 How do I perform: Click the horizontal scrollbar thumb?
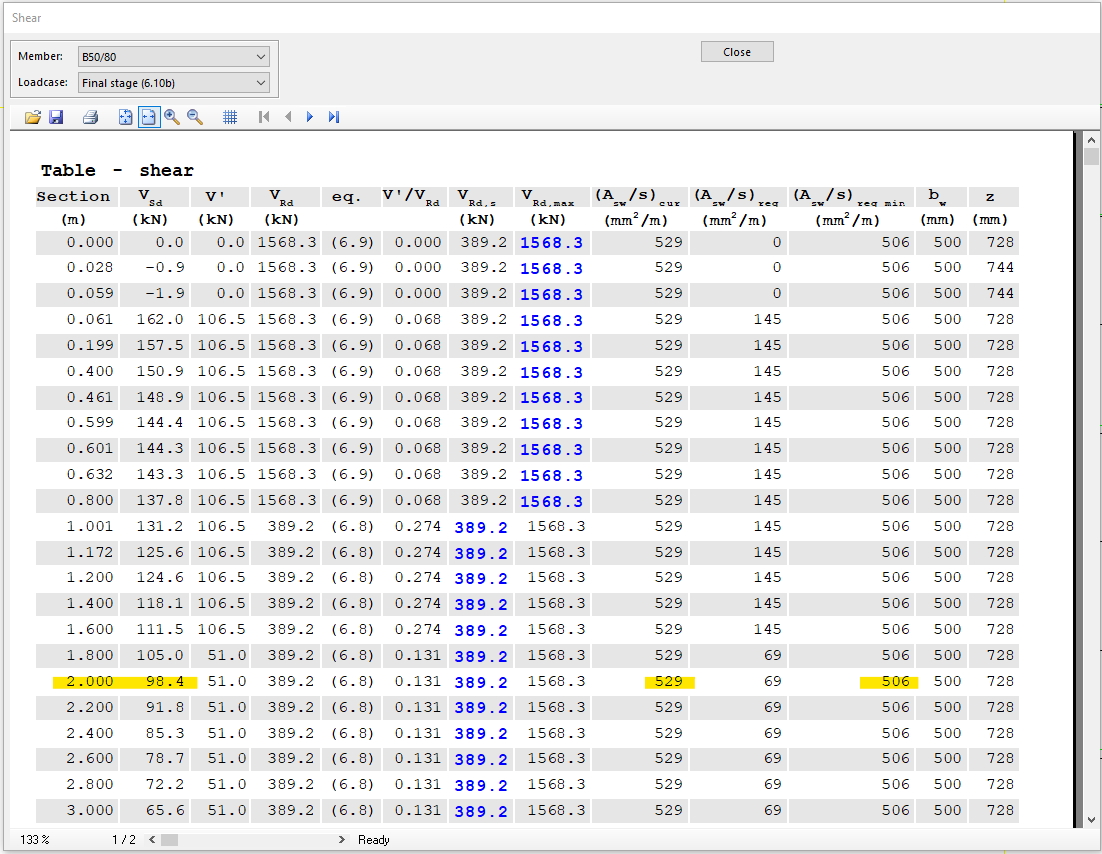(169, 840)
